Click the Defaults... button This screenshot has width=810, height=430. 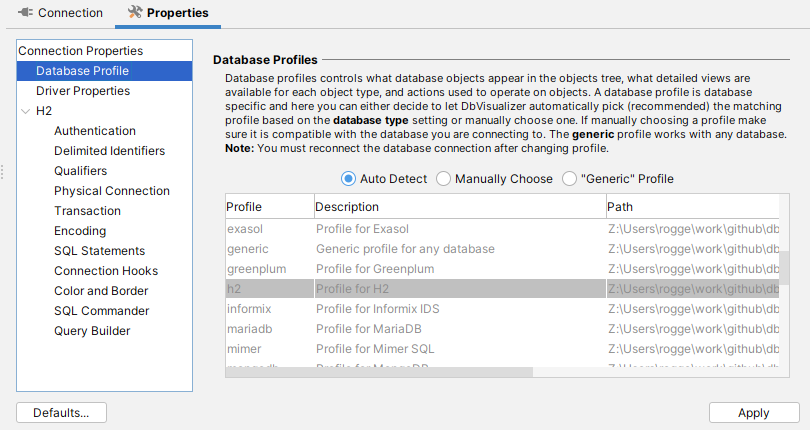(61, 413)
